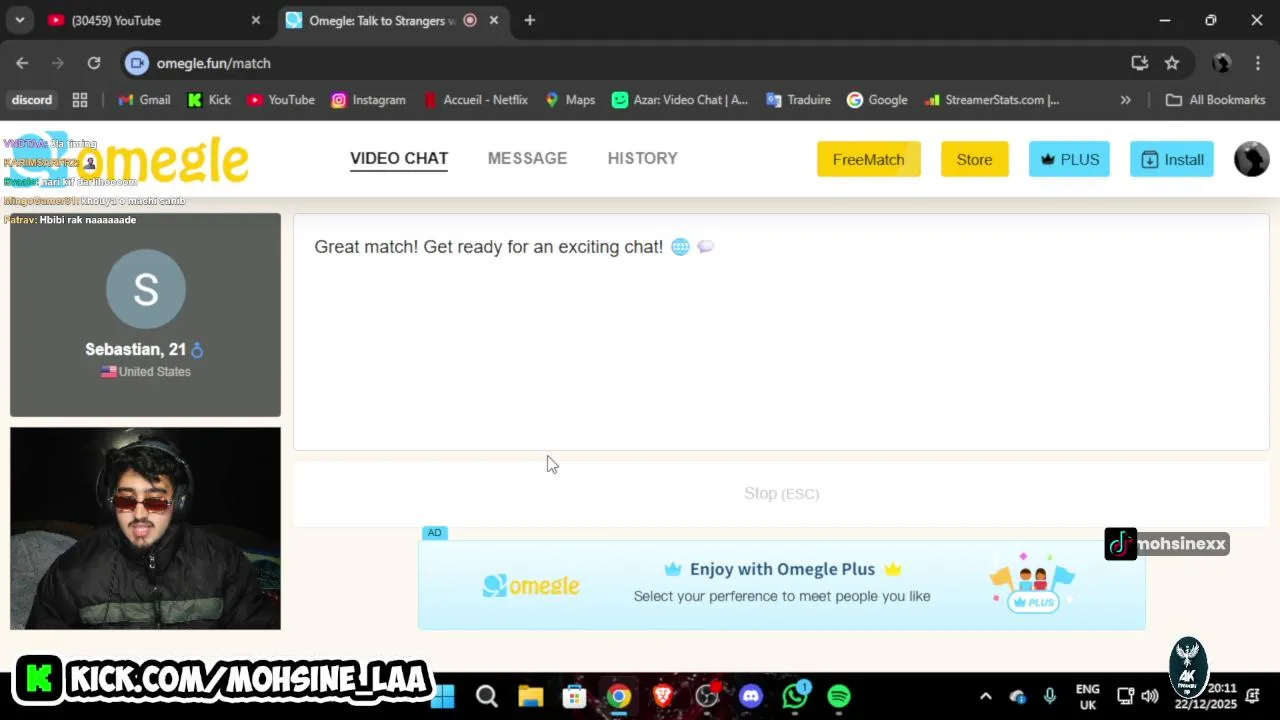
Task: Open the Google bookmark
Action: (x=877, y=100)
